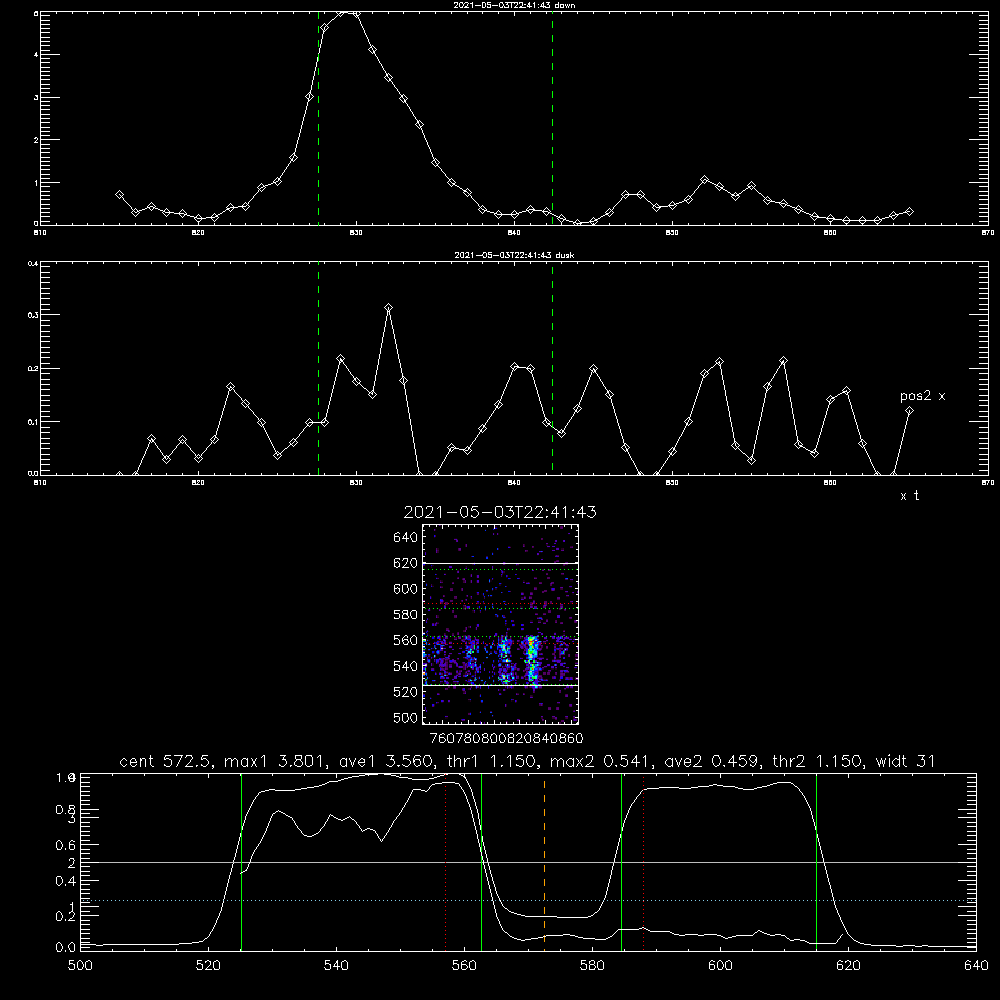Click the spectrogram heatmap image
The image size is (1000, 1000).
click(501, 624)
